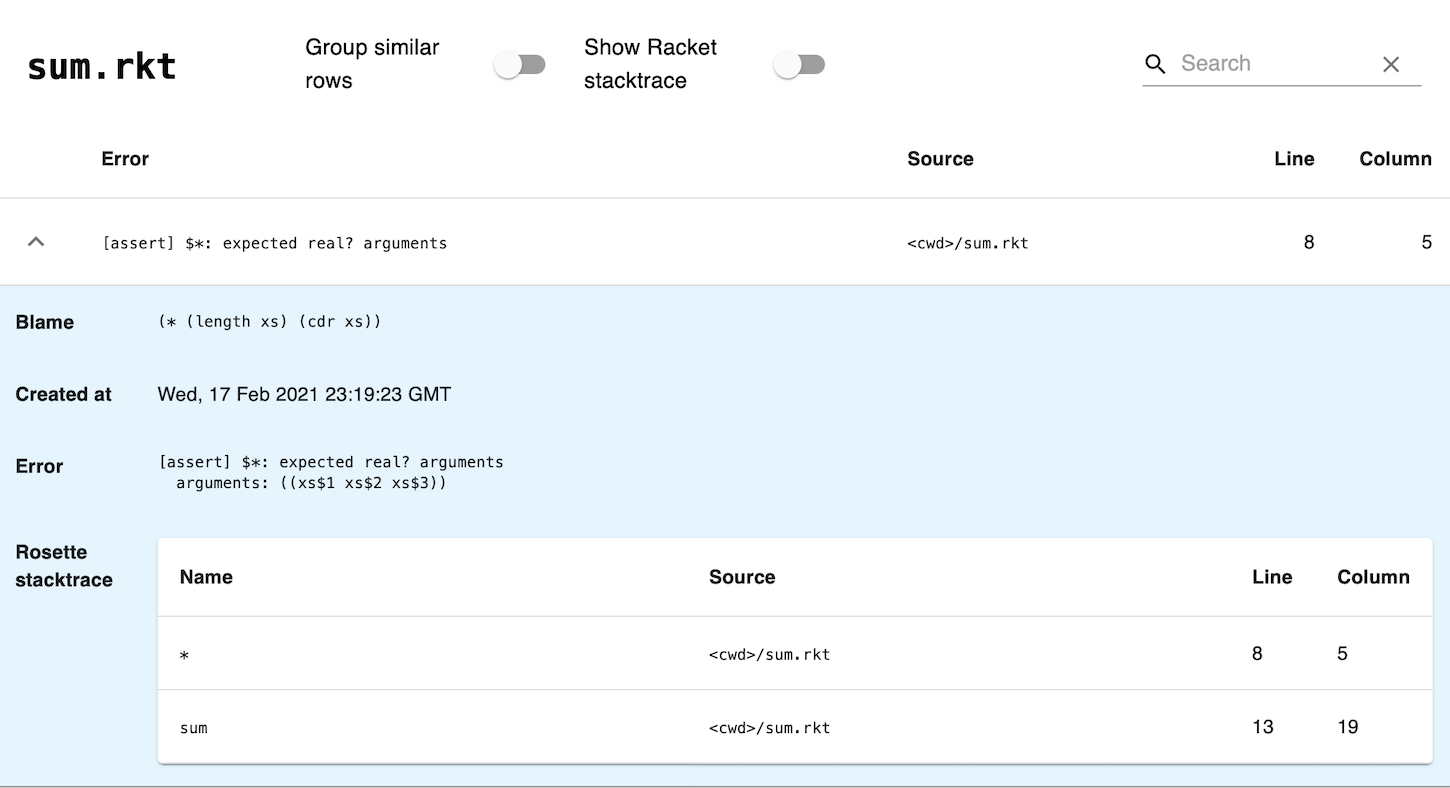Click source of the * stacktrace row
The height and width of the screenshot is (788, 1450).
coord(769,655)
